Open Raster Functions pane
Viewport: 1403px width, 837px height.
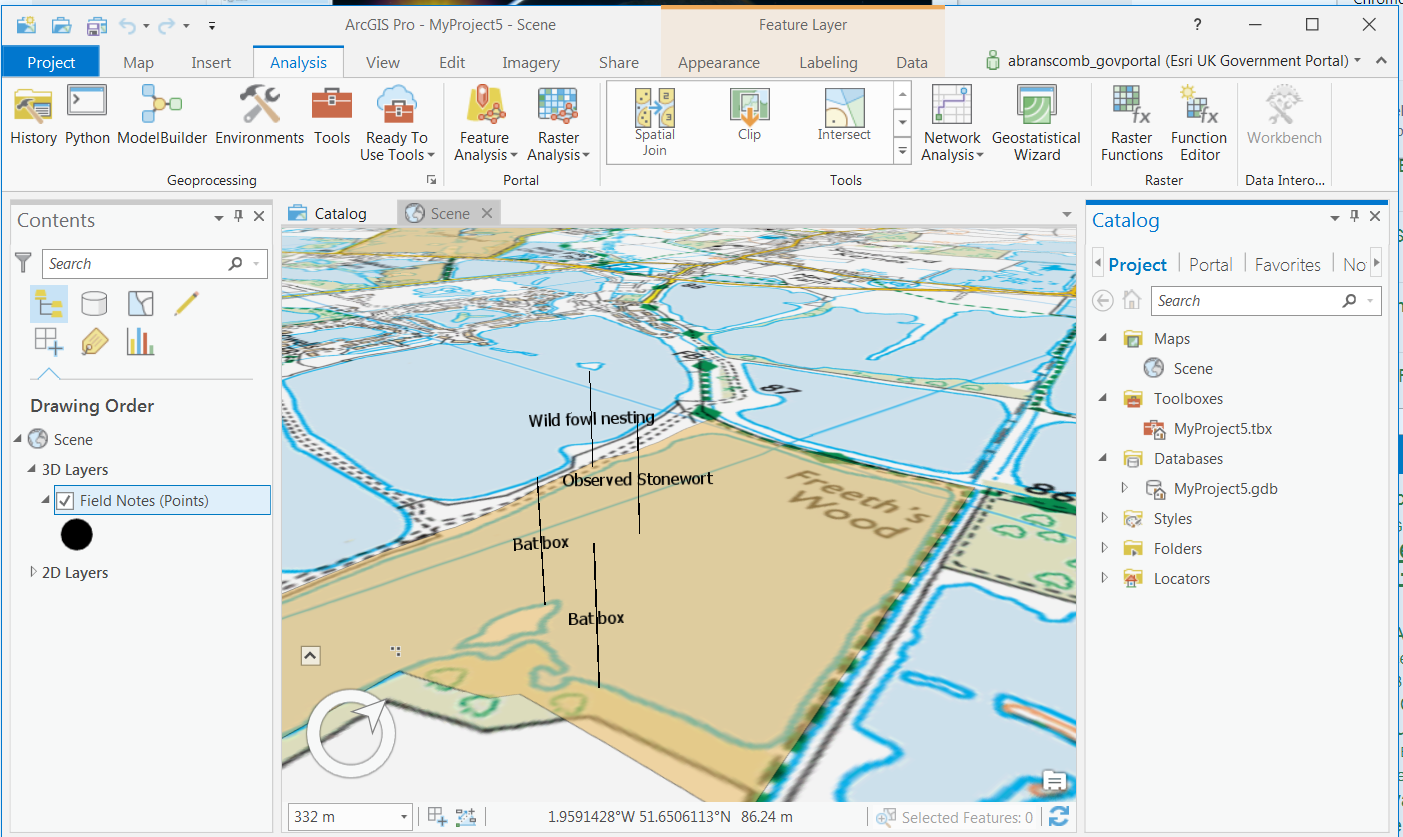tap(1131, 124)
